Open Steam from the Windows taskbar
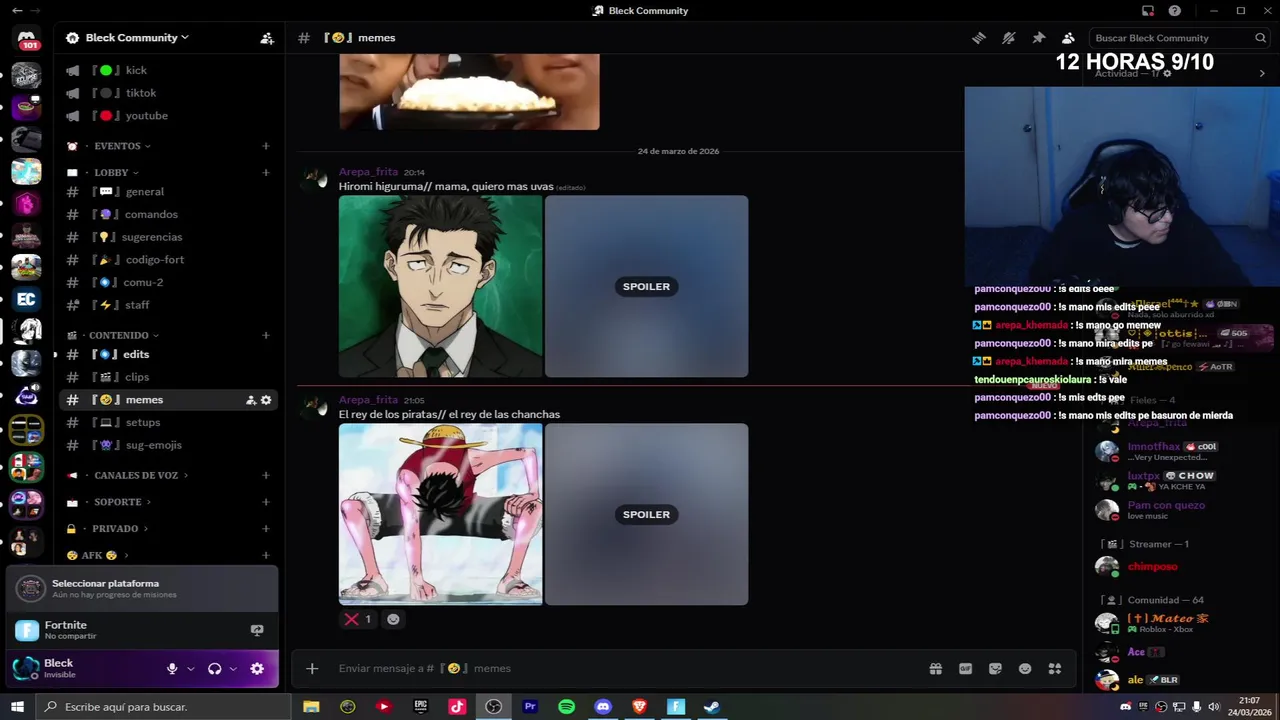 click(712, 707)
